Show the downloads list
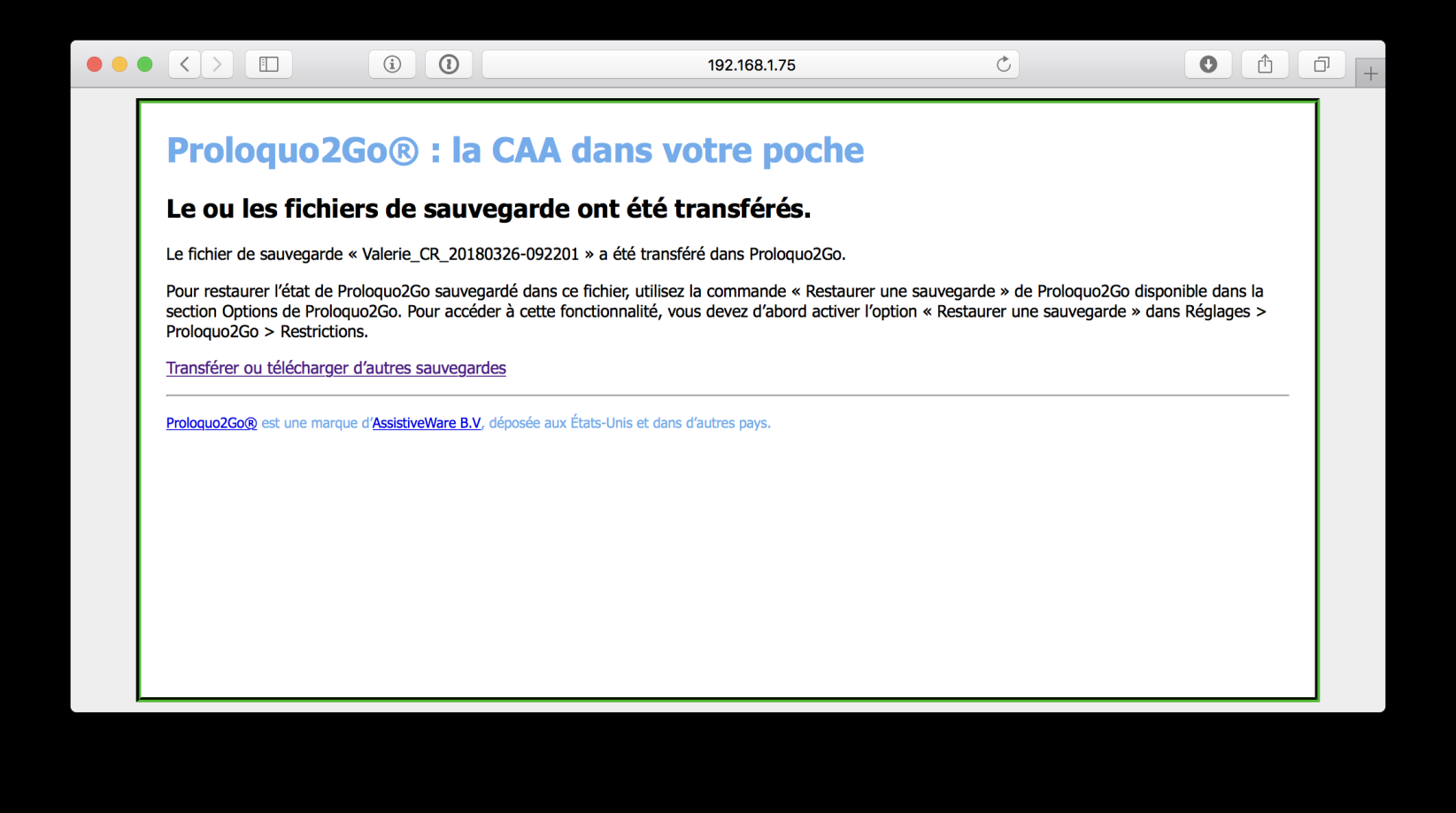The width and height of the screenshot is (1456, 813). [1208, 64]
